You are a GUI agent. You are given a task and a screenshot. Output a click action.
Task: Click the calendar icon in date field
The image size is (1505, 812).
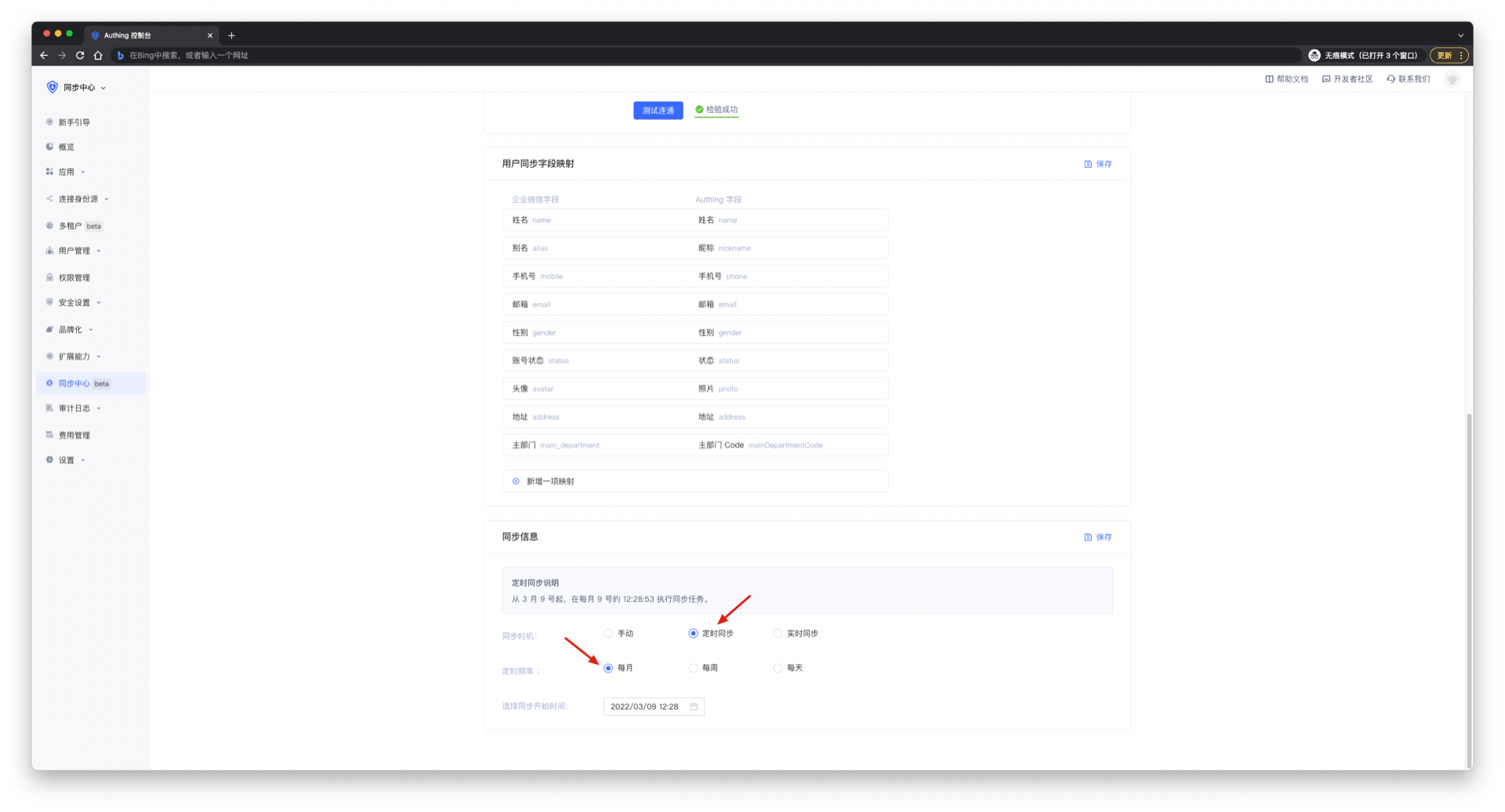(694, 707)
